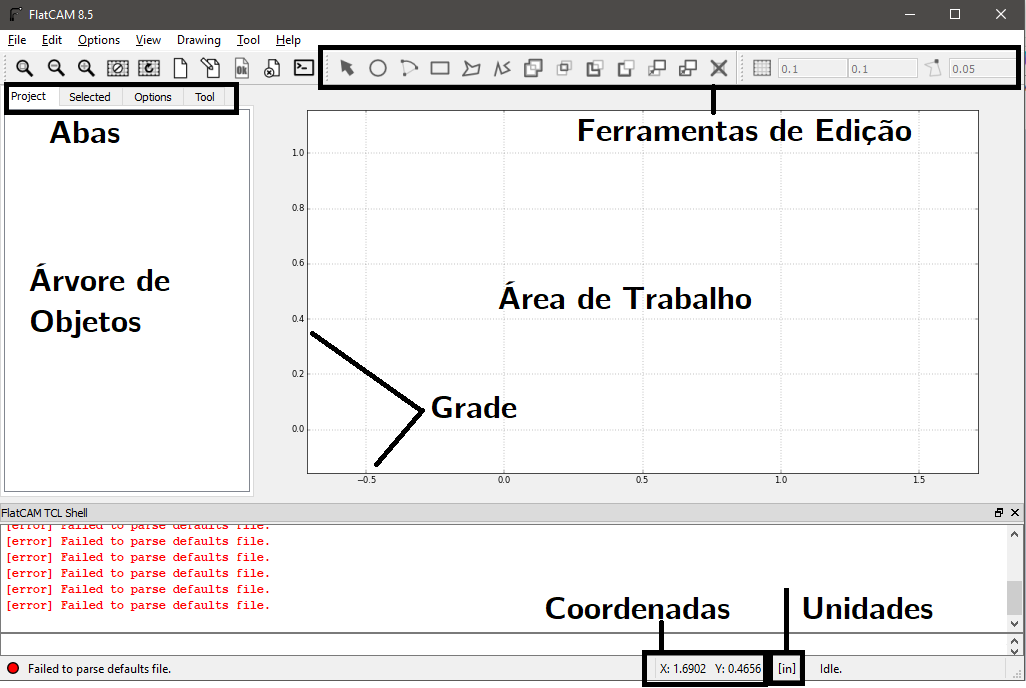Click the 'X: 1.6902' coordinate readout
This screenshot has height=688, width=1026.
pos(683,668)
